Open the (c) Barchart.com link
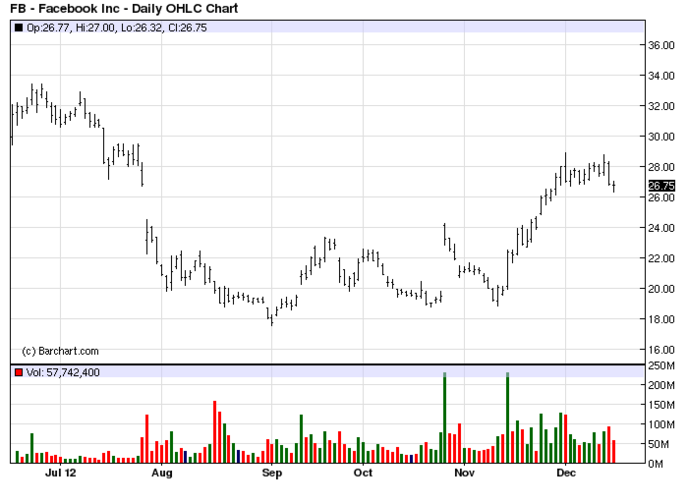Screen dimensions: 688x503 pyautogui.click(x=61, y=351)
